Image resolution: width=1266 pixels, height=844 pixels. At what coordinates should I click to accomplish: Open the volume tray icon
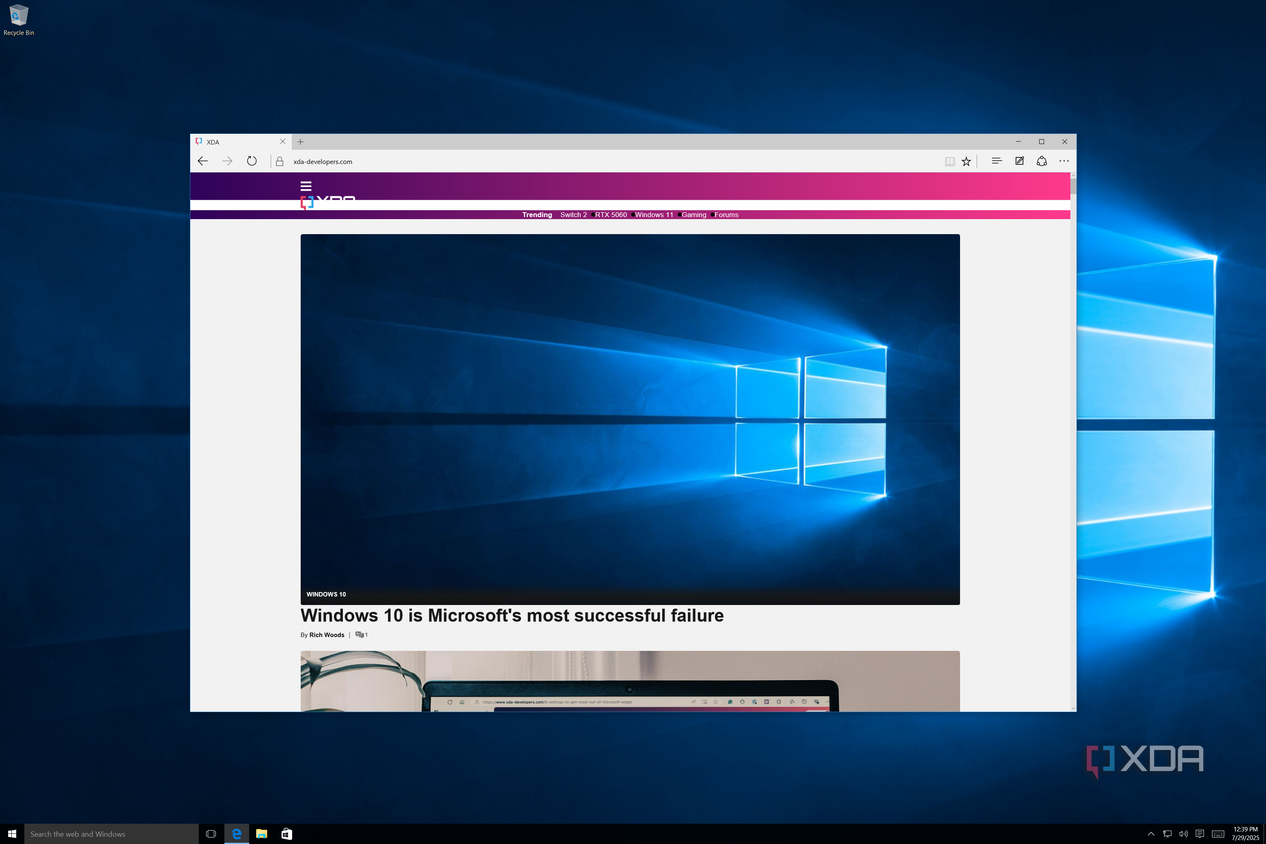click(1183, 834)
